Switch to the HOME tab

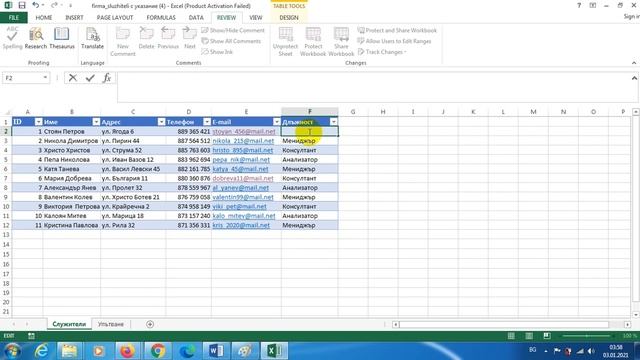click(x=44, y=18)
